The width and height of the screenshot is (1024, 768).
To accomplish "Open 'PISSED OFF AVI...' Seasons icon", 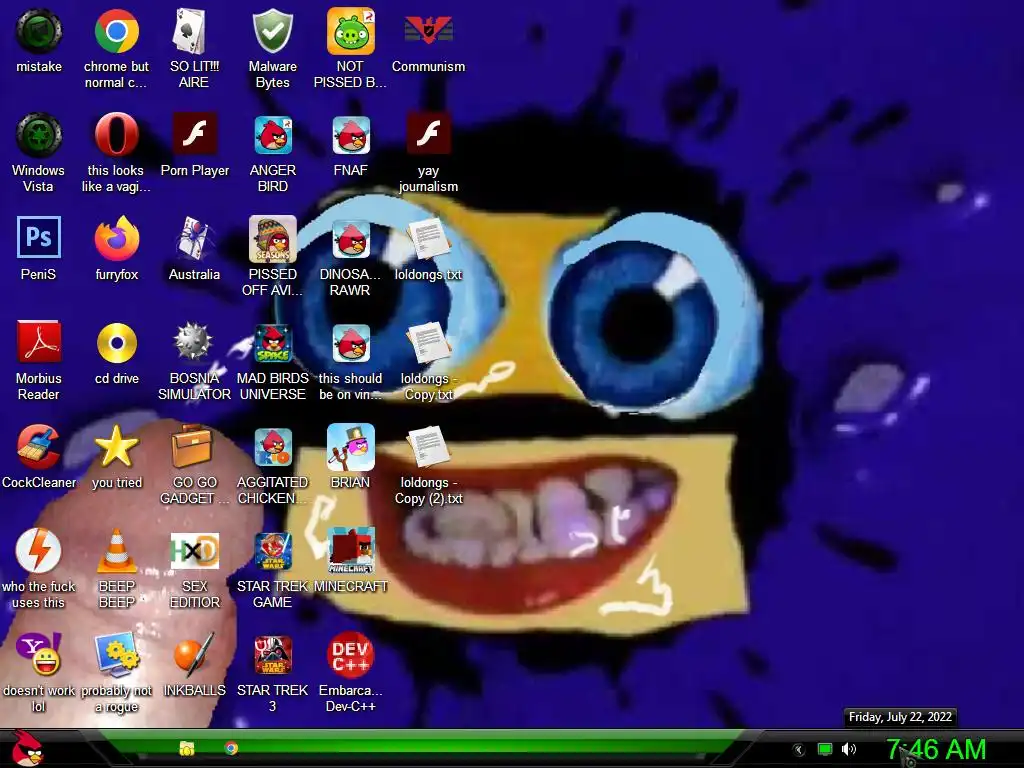I will tap(272, 239).
